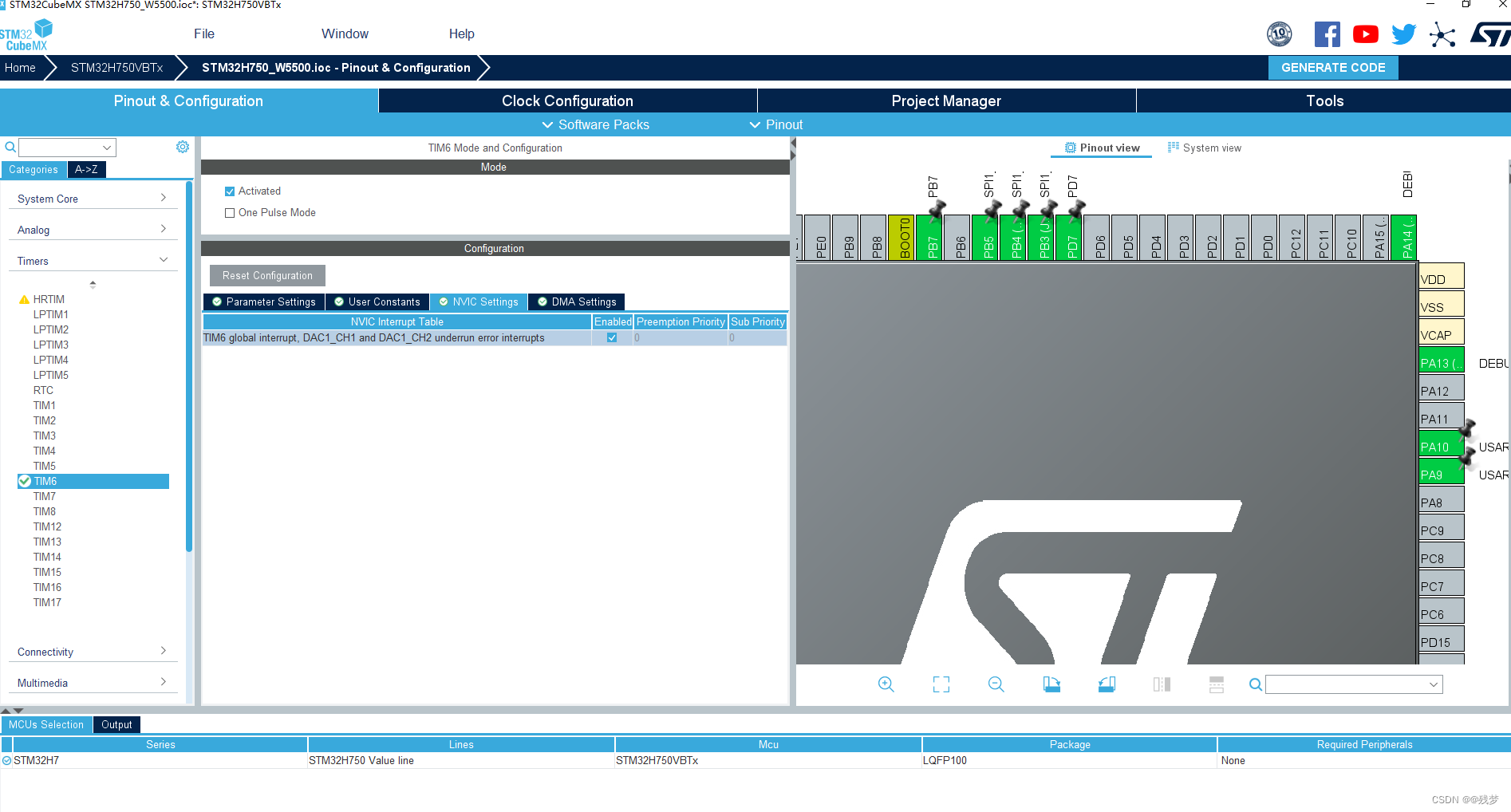
Task: Toggle TIM6 global interrupt Enabled checkbox
Action: 612,337
